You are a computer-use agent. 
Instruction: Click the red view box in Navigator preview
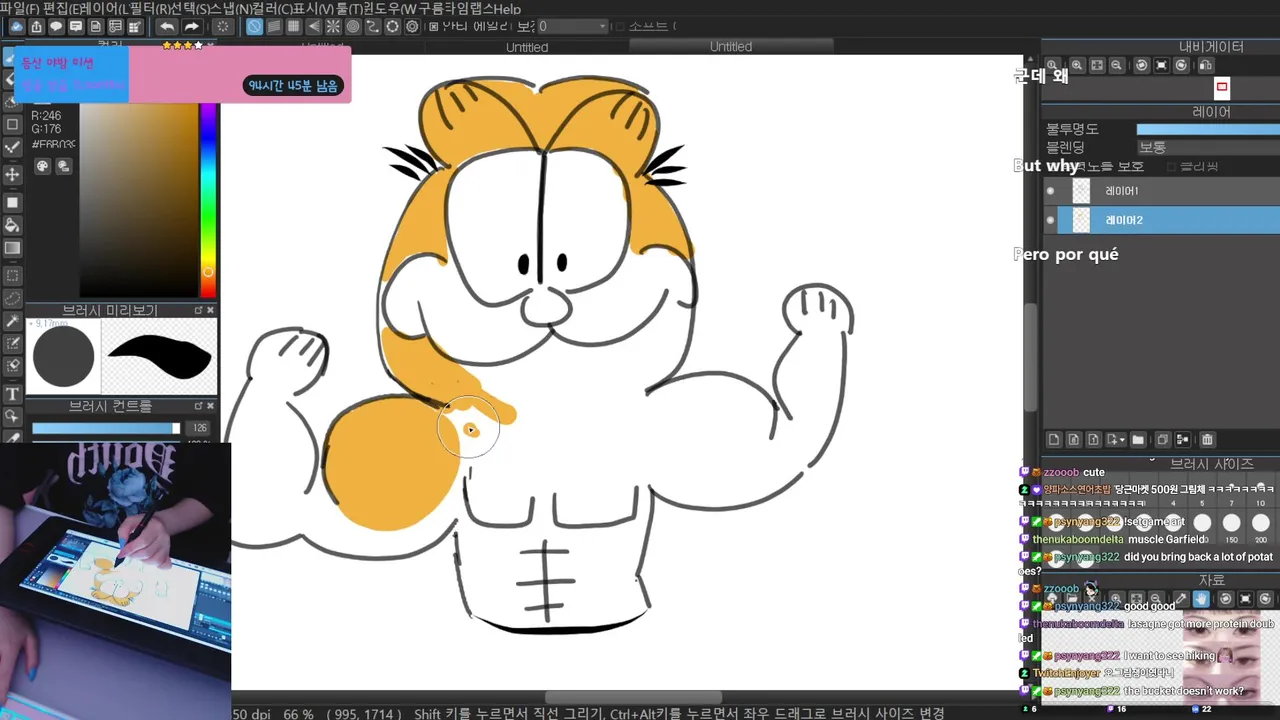pyautogui.click(x=1221, y=87)
